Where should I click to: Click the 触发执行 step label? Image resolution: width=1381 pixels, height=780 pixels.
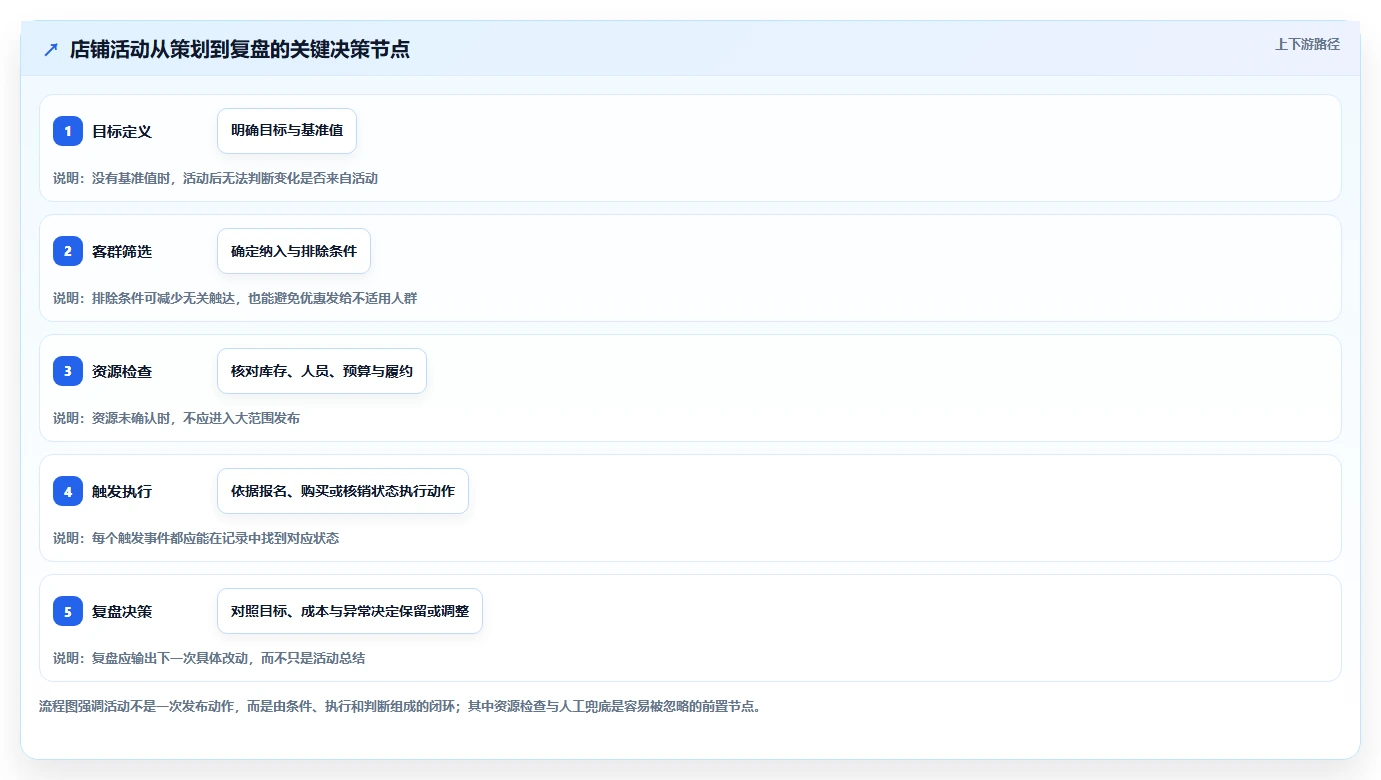pyautogui.click(x=122, y=491)
